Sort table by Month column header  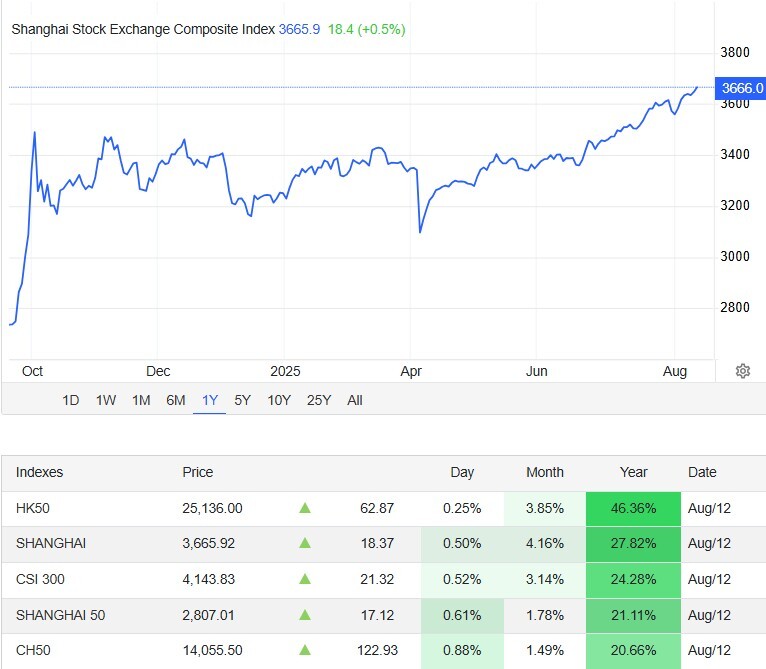click(545, 472)
